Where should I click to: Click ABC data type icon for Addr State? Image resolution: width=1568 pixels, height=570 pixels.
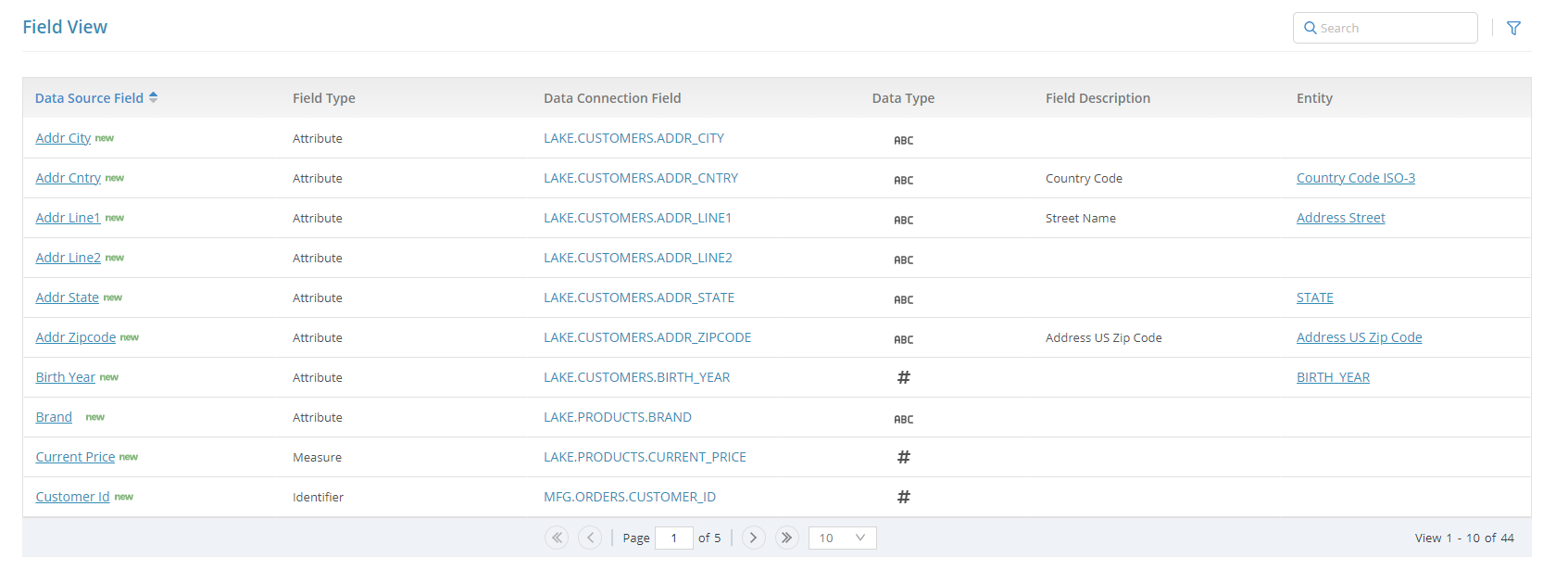click(904, 300)
